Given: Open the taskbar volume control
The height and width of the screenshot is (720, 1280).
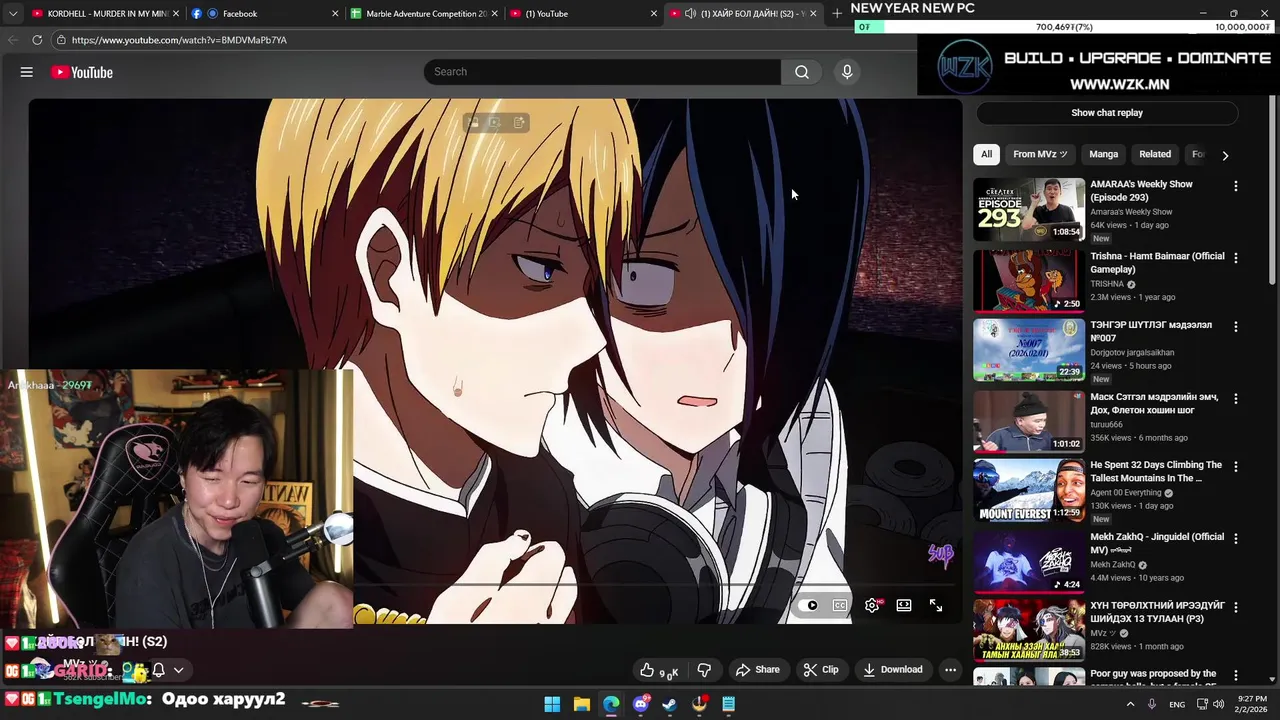Looking at the screenshot, I should coord(1218,704).
